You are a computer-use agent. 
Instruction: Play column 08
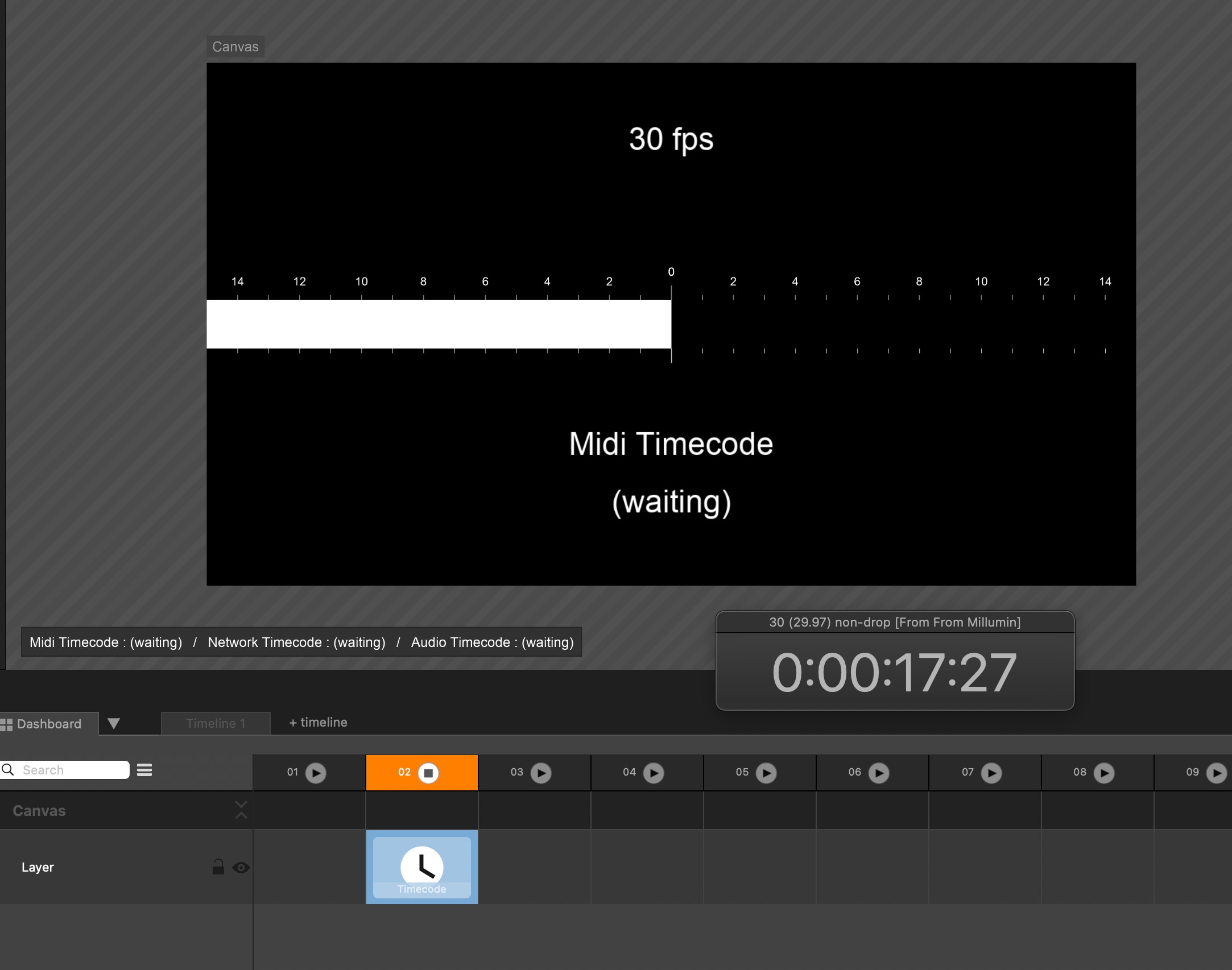[x=1104, y=773]
